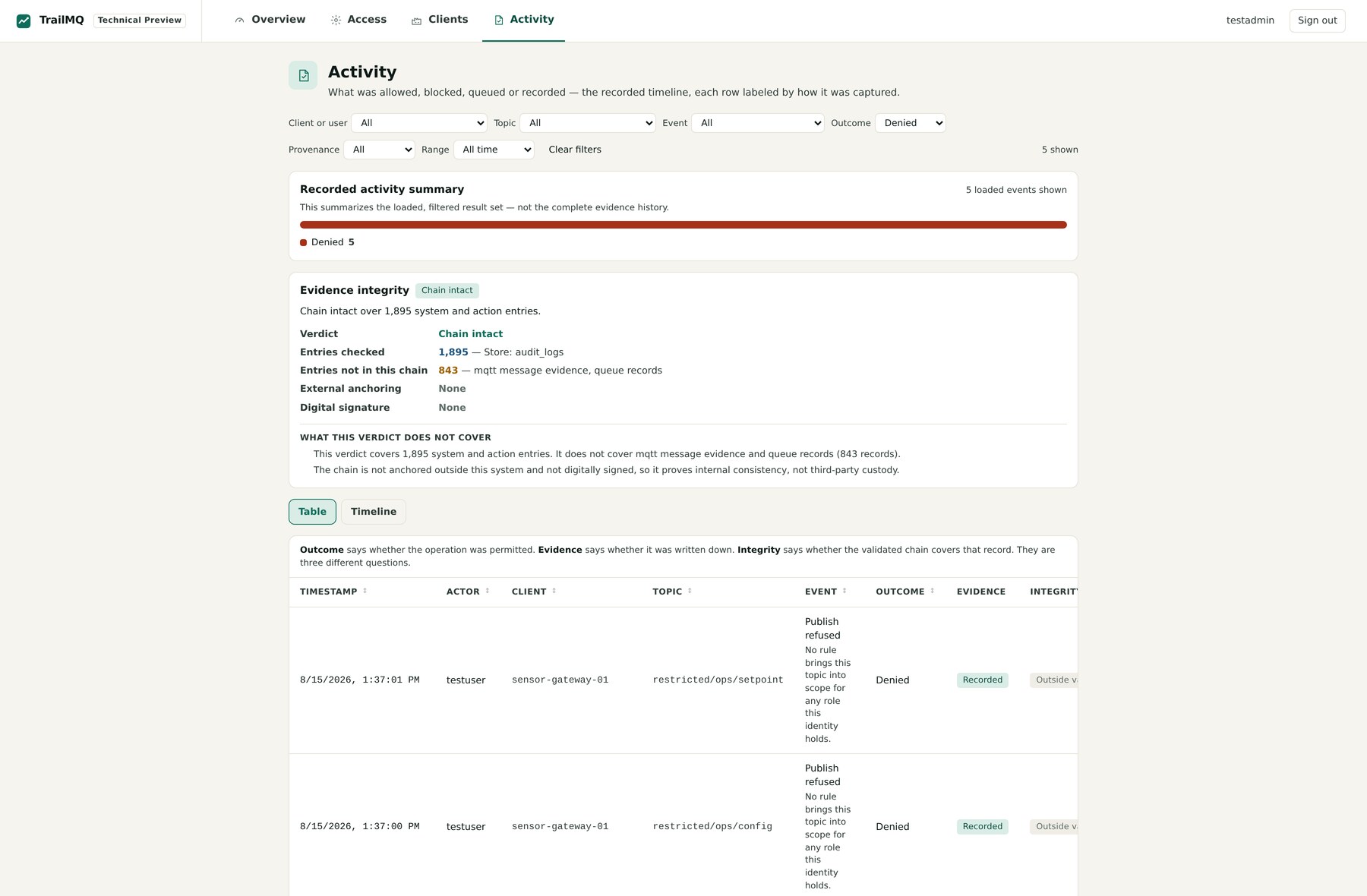The image size is (1367, 896).
Task: Click the Evidence column header
Action: (980, 592)
